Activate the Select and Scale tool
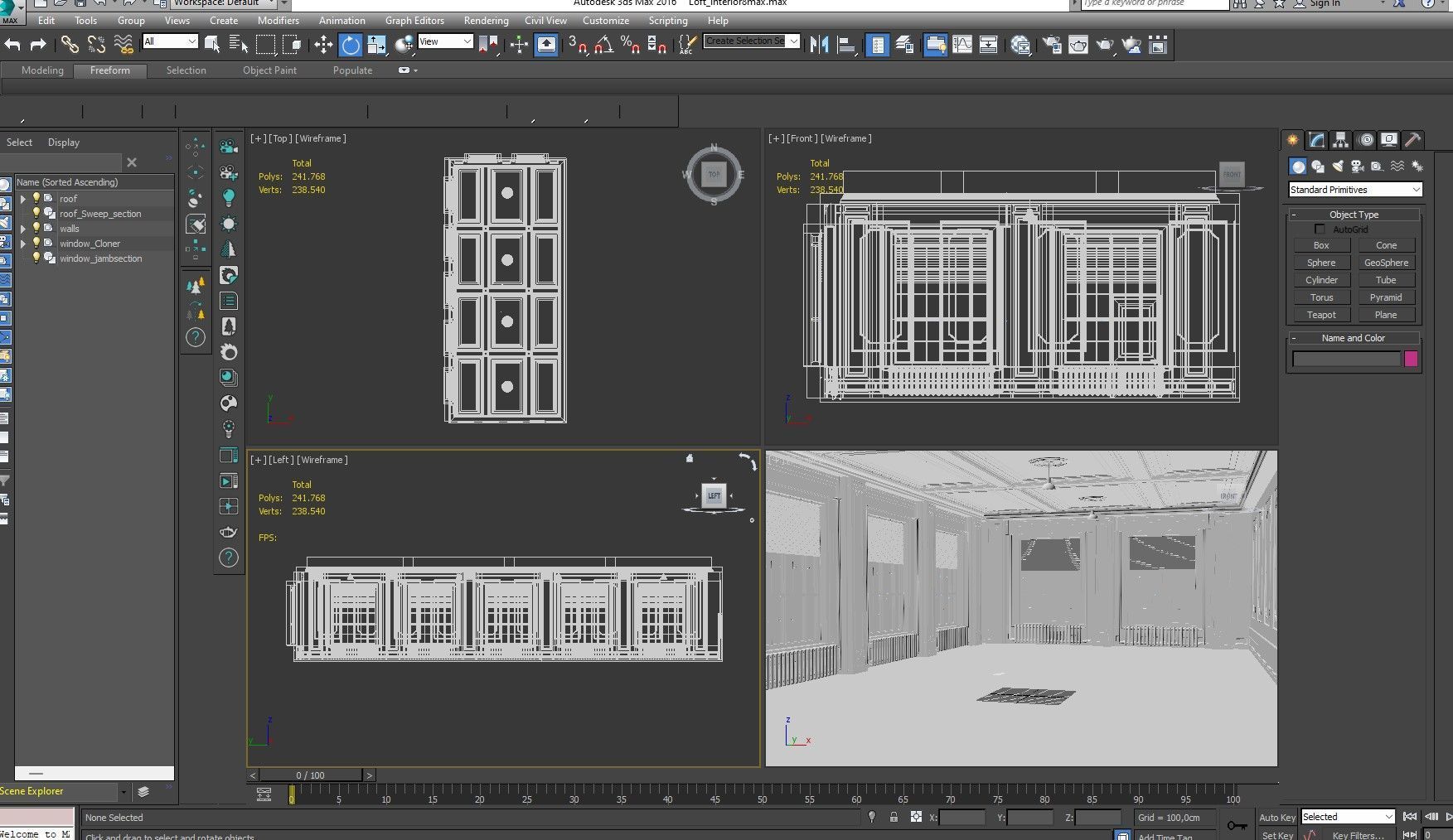 point(377,45)
